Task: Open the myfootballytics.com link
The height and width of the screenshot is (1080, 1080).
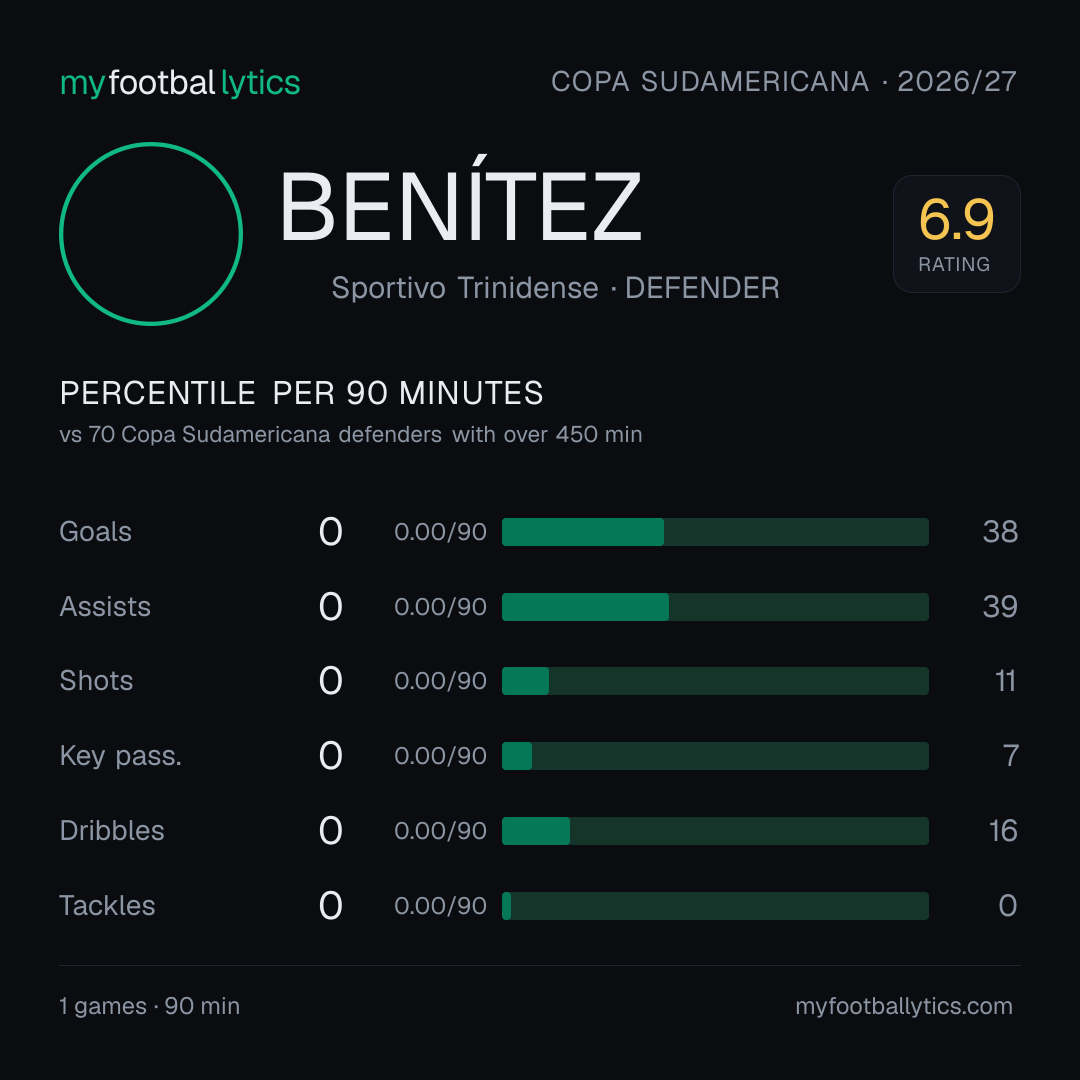Action: 904,1006
